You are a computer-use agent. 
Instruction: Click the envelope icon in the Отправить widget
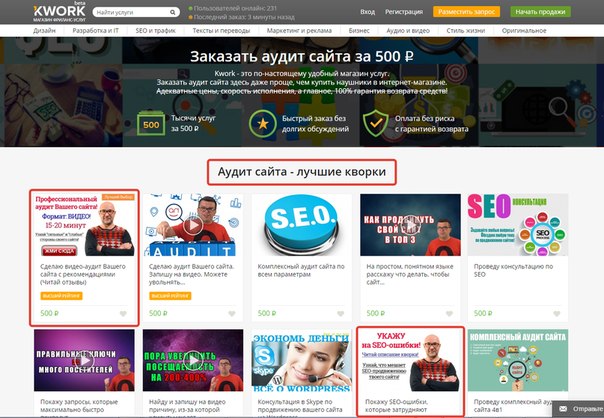point(563,409)
